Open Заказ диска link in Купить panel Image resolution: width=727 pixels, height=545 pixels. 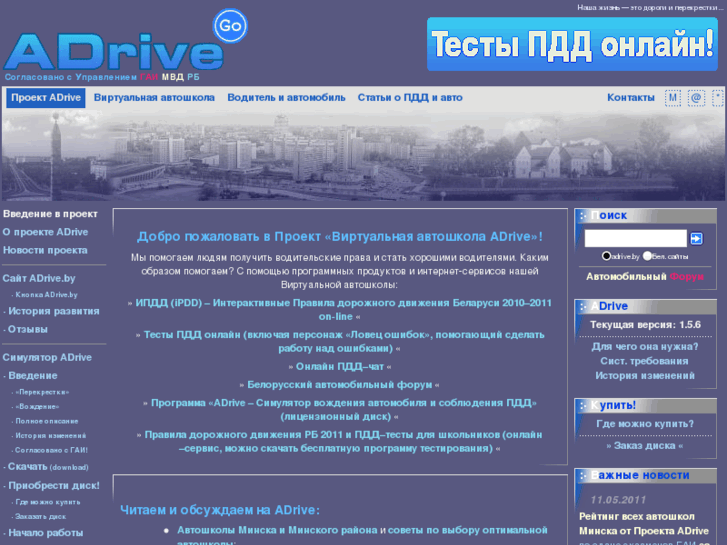pos(644,446)
